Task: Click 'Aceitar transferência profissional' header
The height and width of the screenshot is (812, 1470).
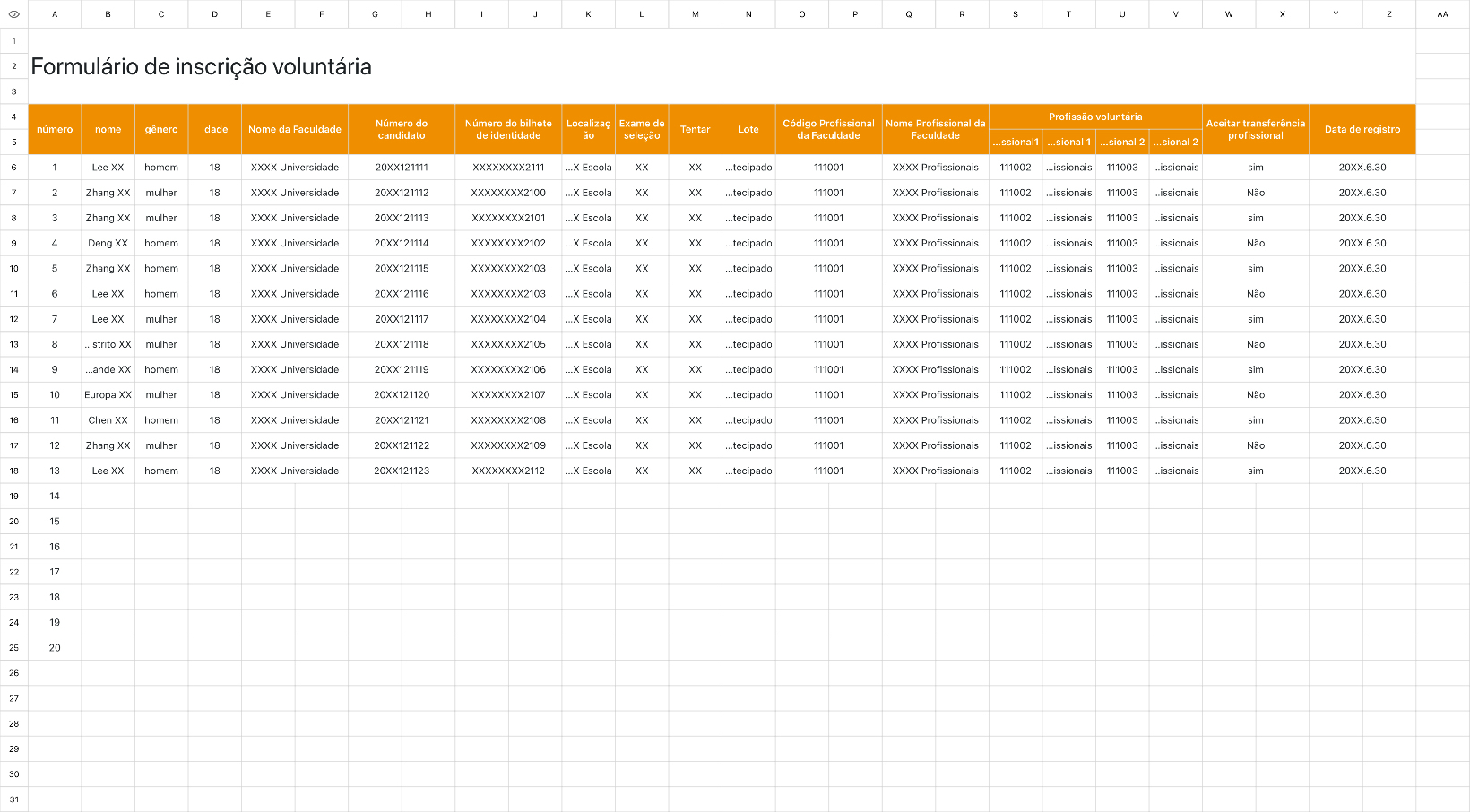Action: pyautogui.click(x=1256, y=130)
